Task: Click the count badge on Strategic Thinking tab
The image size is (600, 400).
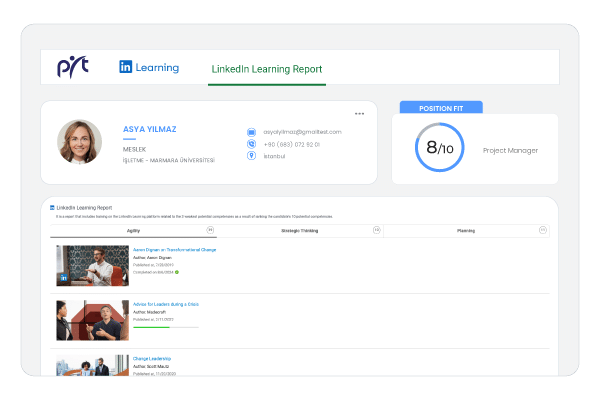Action: (377, 230)
